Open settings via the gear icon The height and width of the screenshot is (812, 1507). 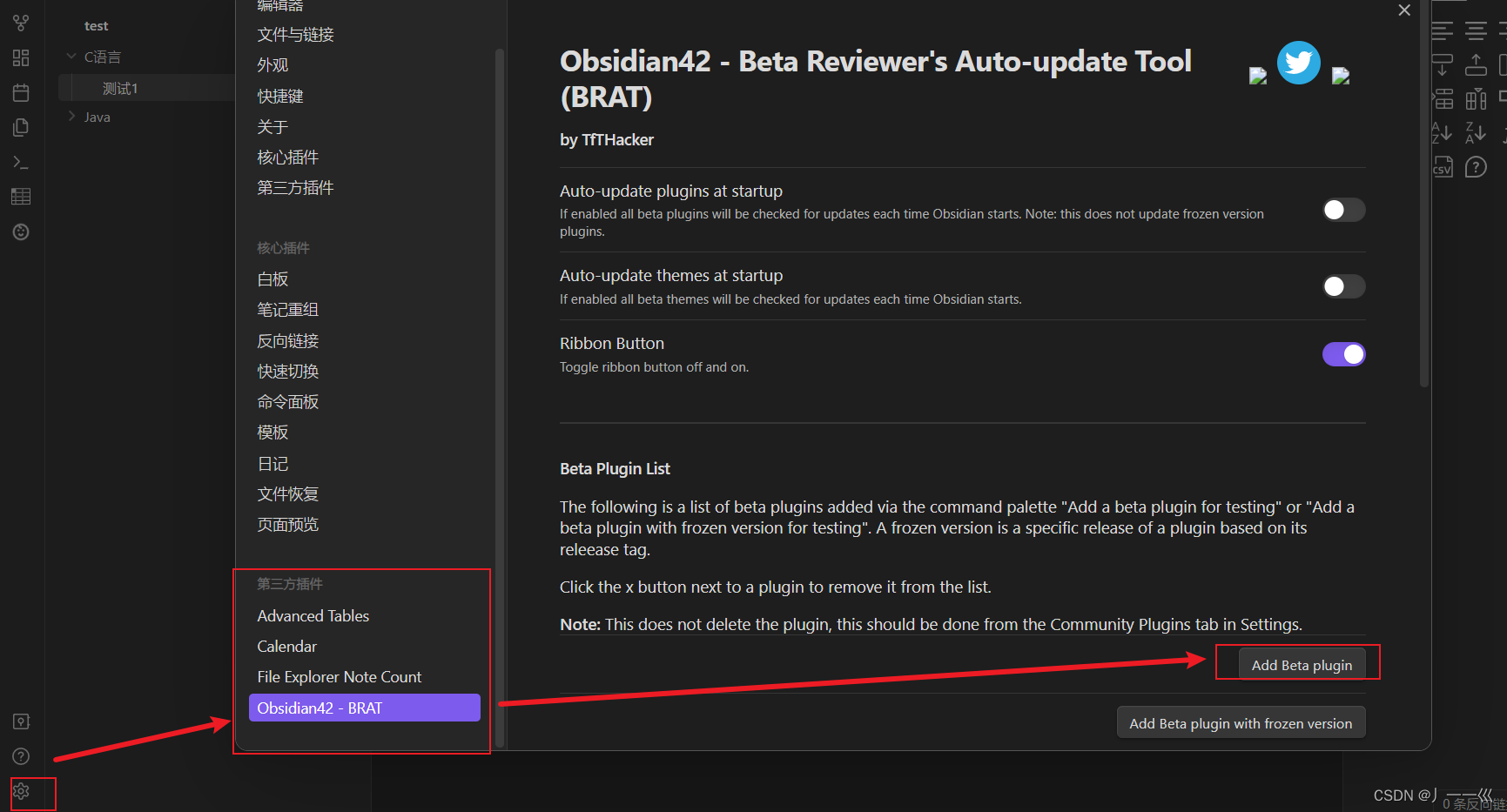21,791
